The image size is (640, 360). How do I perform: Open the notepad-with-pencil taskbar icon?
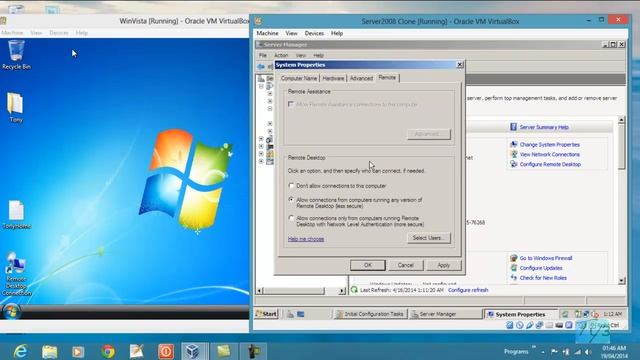[x=137, y=351]
